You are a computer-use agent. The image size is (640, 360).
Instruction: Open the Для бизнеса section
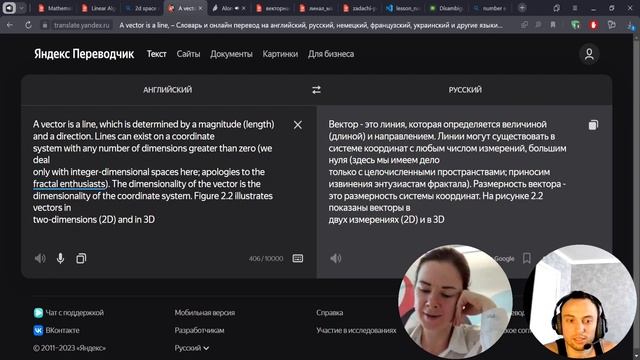click(x=331, y=54)
